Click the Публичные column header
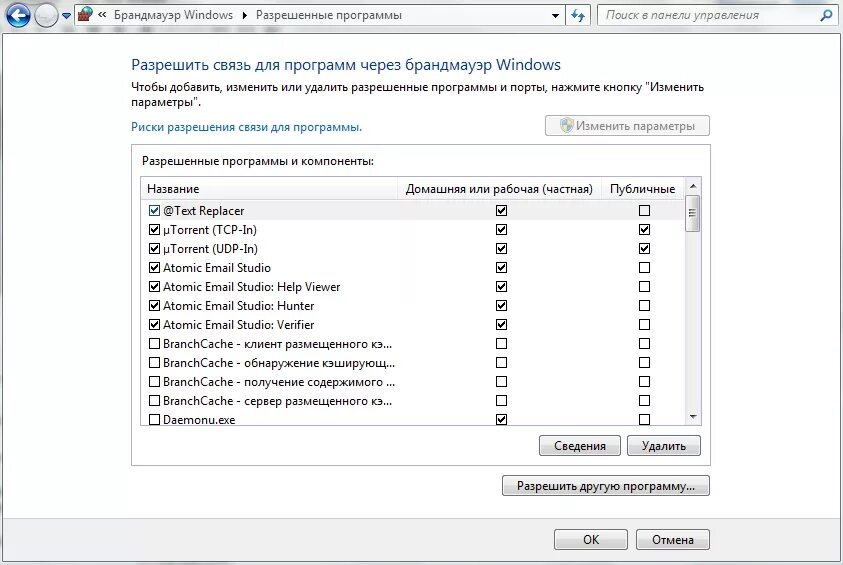 coord(642,189)
